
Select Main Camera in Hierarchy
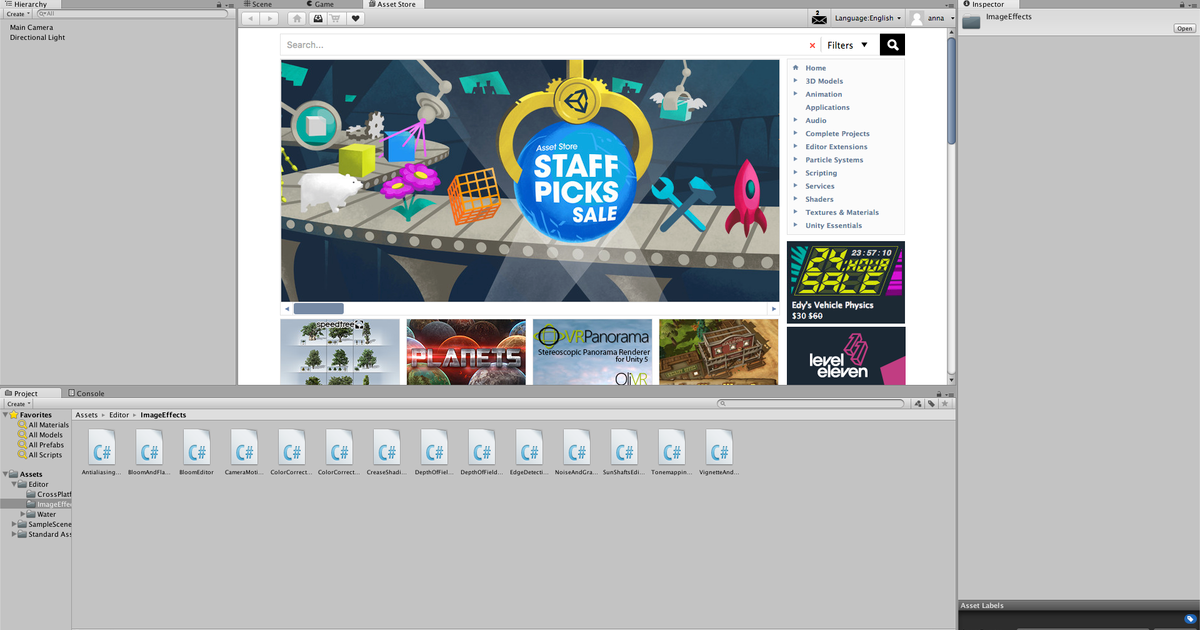(x=31, y=27)
